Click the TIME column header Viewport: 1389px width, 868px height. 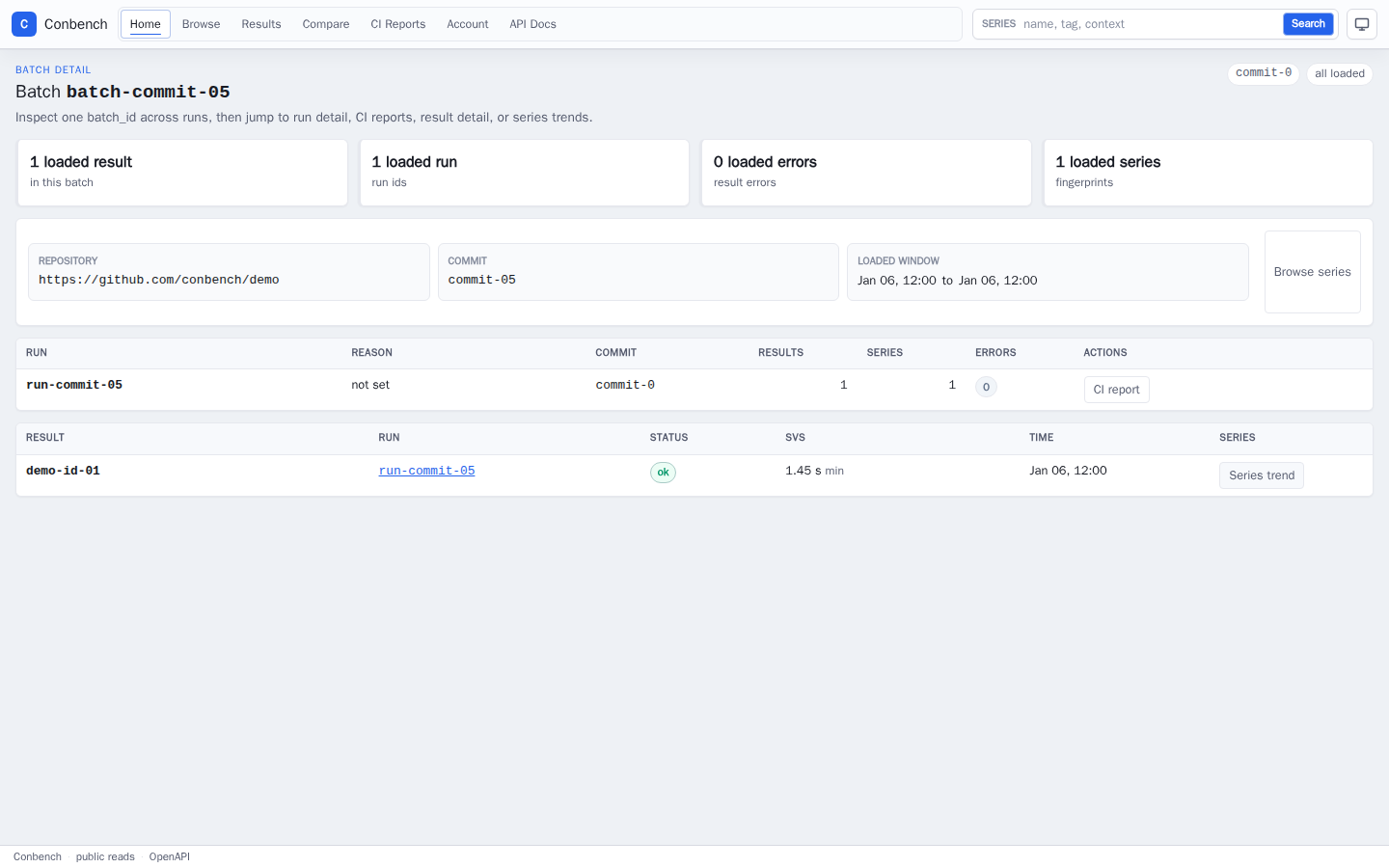[x=1041, y=438]
